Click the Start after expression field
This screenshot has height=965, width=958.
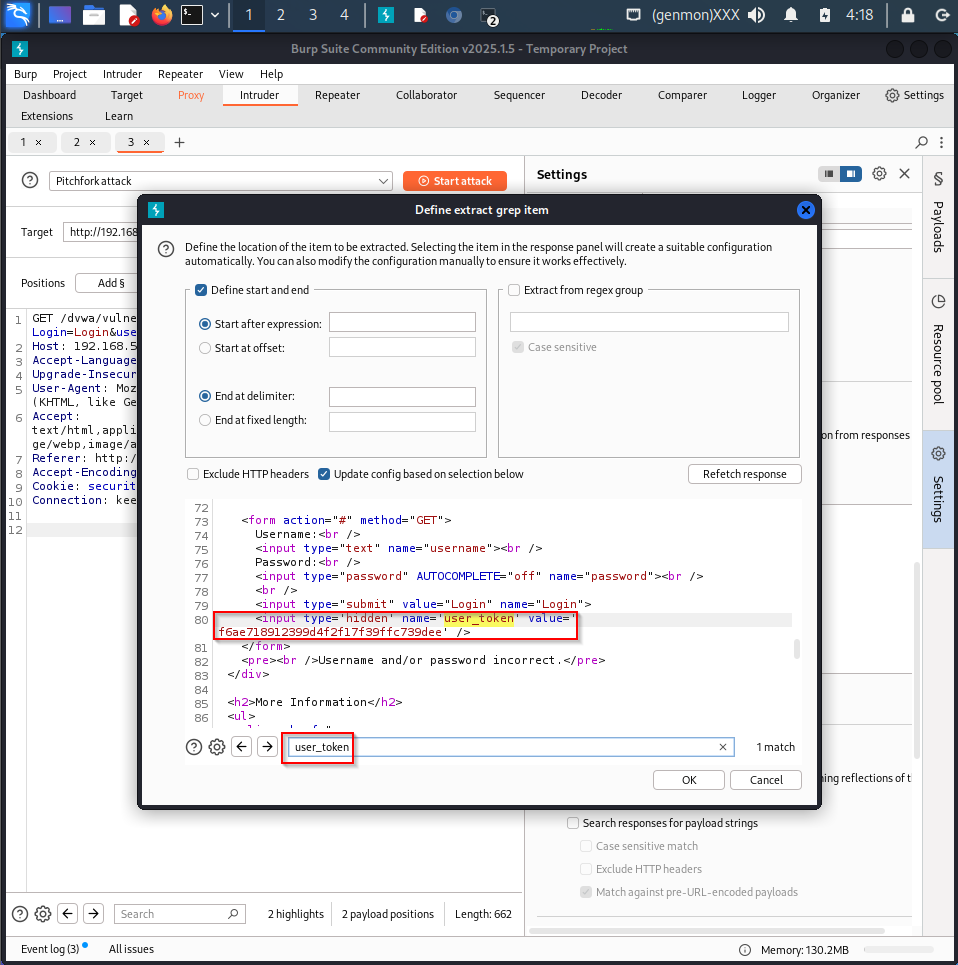[402, 323]
